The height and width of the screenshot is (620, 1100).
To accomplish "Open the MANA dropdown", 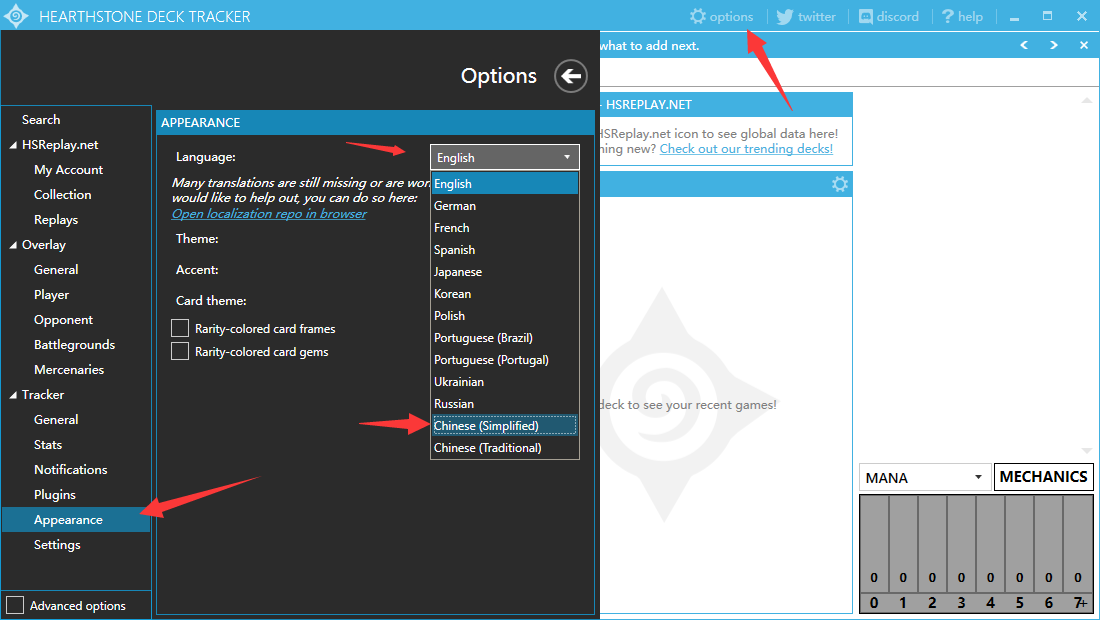I will (924, 478).
